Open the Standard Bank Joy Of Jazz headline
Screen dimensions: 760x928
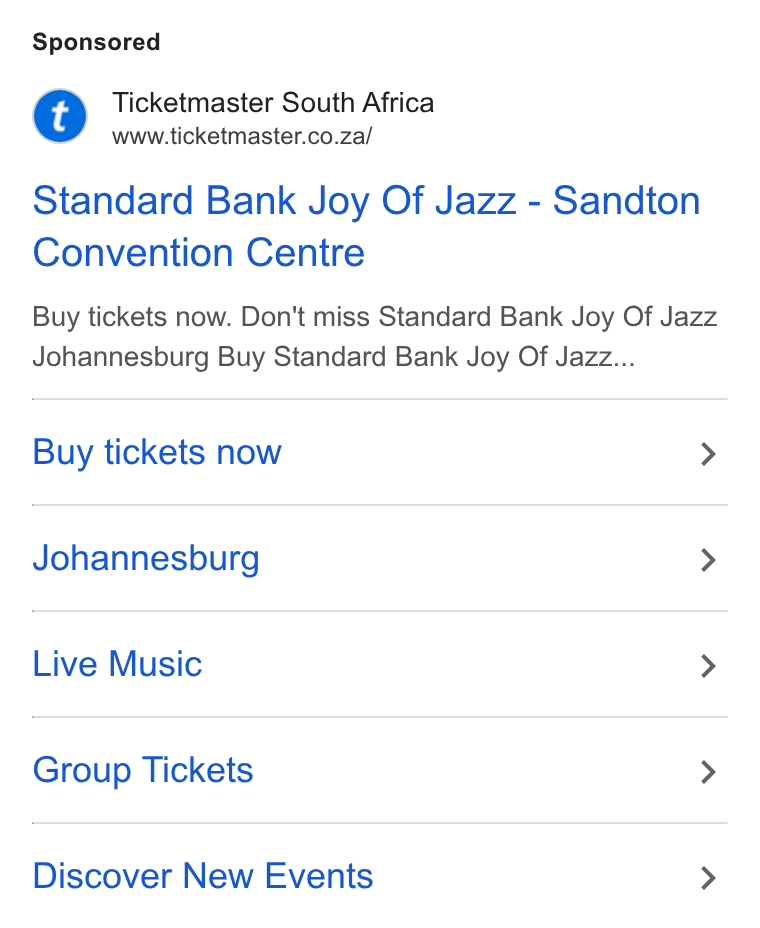(x=366, y=227)
